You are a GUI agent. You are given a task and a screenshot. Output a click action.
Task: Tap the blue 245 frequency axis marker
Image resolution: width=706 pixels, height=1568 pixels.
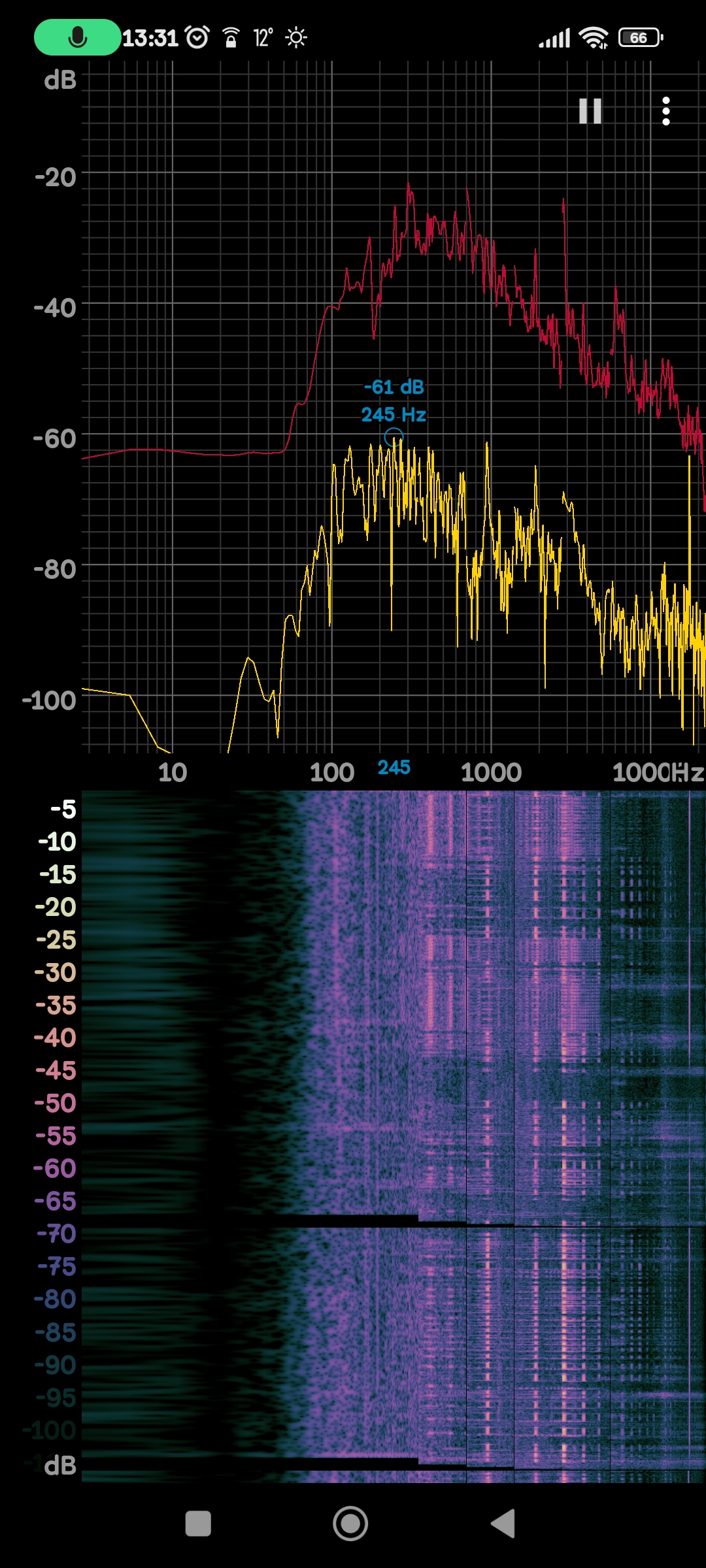click(x=394, y=768)
